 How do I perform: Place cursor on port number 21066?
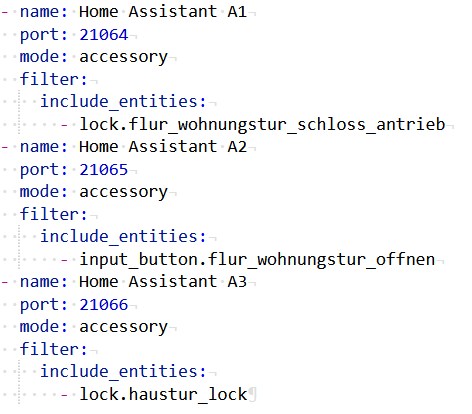(x=104, y=305)
